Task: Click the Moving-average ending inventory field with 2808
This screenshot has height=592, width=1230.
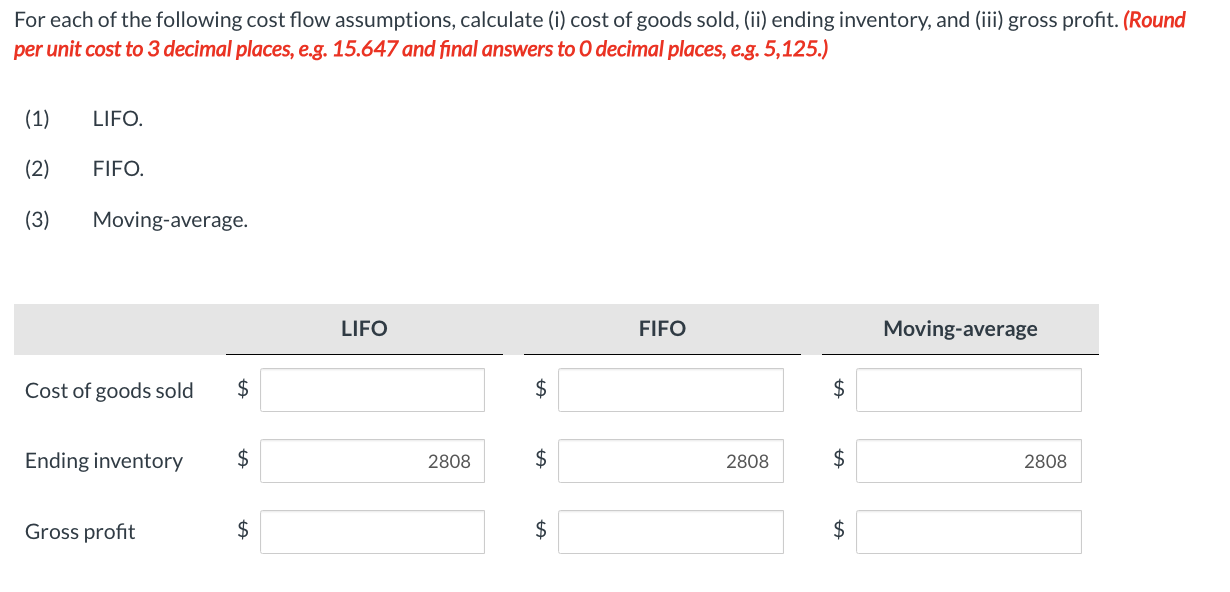Action: (967, 460)
